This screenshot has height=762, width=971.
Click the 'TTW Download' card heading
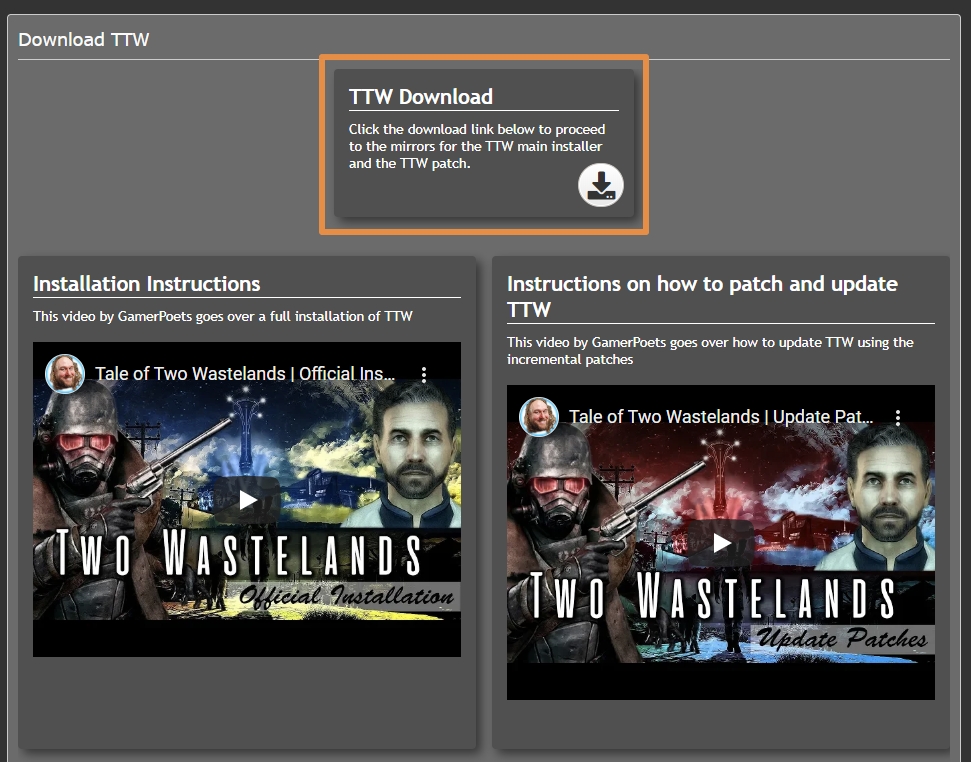tap(420, 97)
